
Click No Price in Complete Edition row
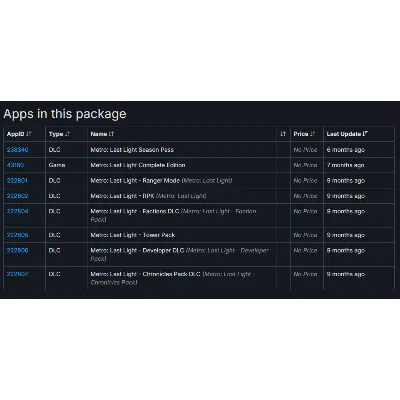[305, 165]
